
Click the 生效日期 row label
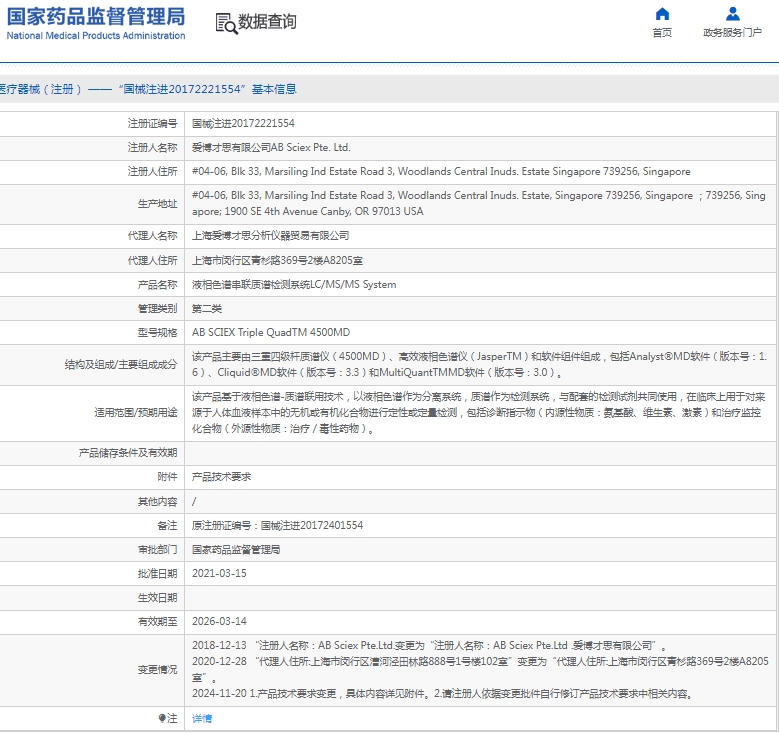(157, 598)
